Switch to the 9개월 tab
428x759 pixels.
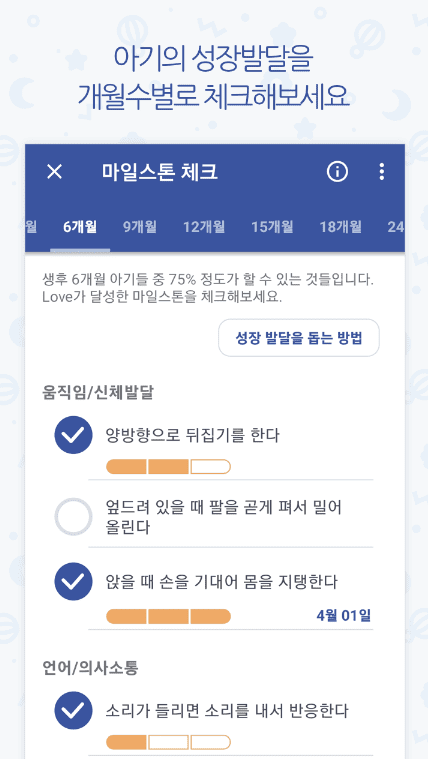pyautogui.click(x=139, y=227)
